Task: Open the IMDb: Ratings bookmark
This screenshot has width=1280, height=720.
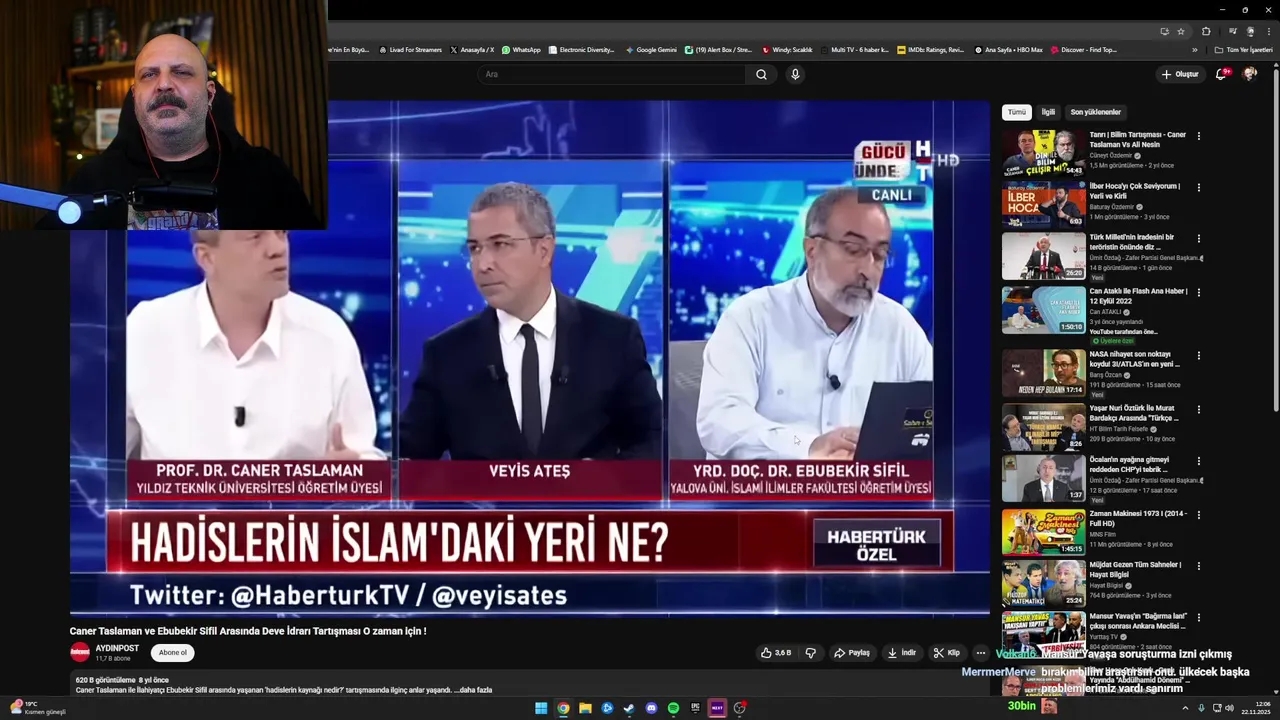Action: click(x=931, y=49)
